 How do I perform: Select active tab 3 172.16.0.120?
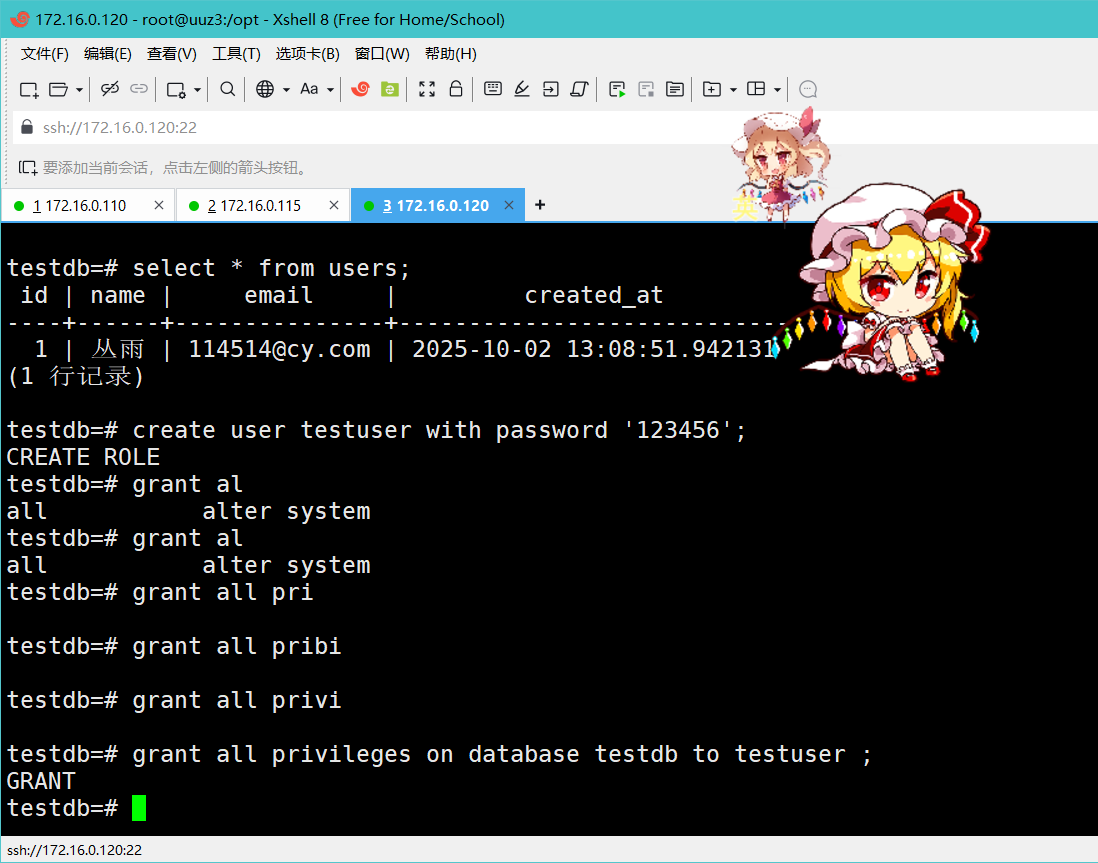tap(436, 206)
